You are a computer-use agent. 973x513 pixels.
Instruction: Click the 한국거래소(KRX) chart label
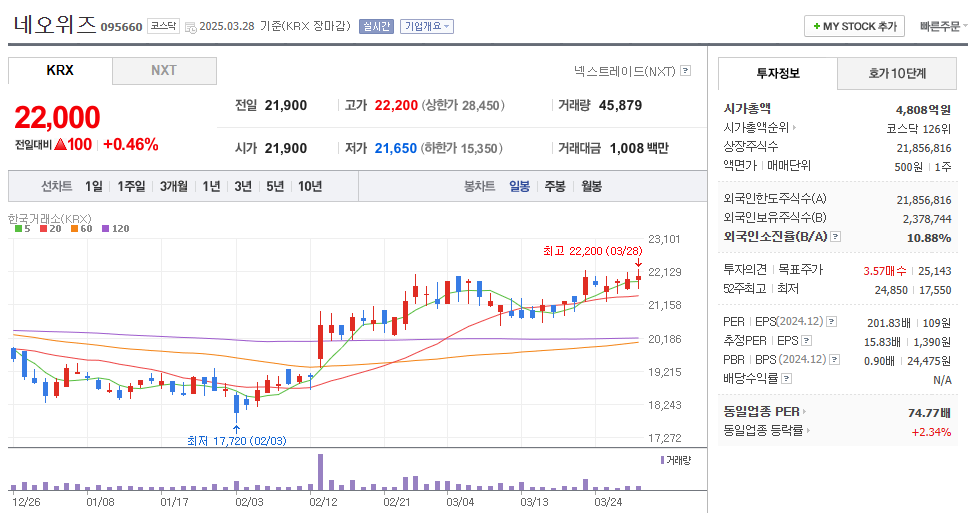(50, 218)
